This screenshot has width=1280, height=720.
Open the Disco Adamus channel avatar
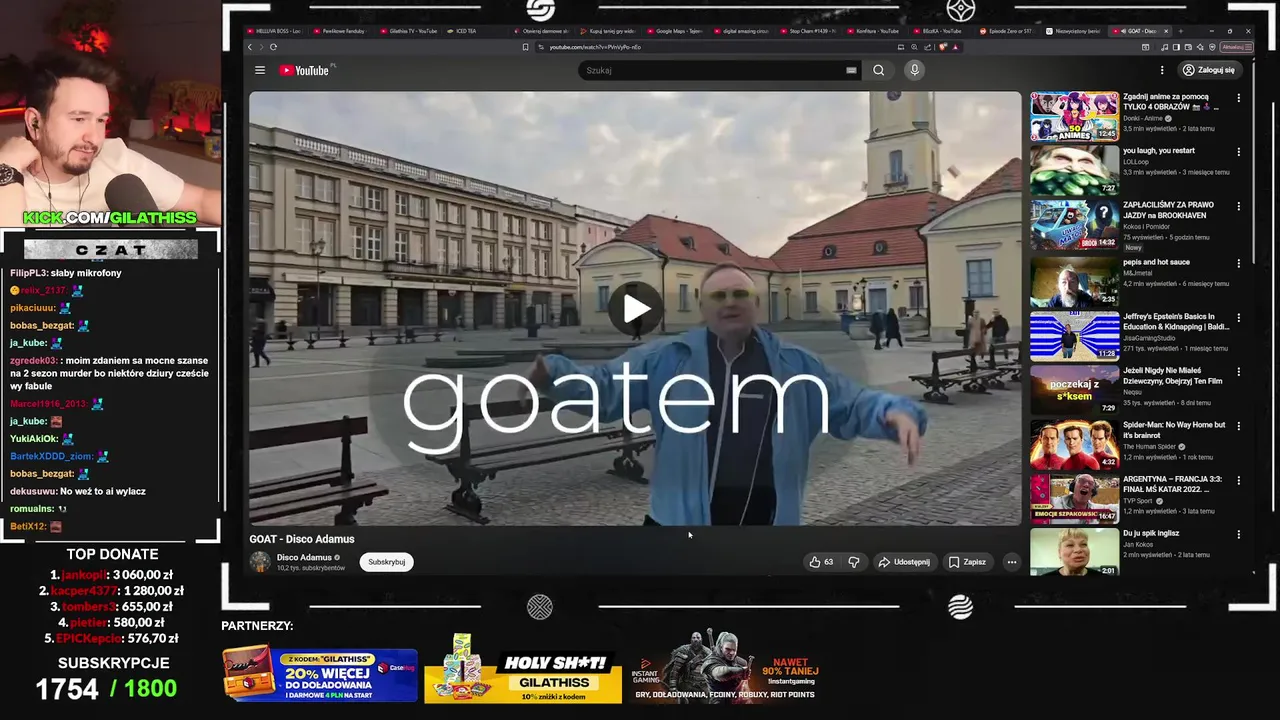260,562
